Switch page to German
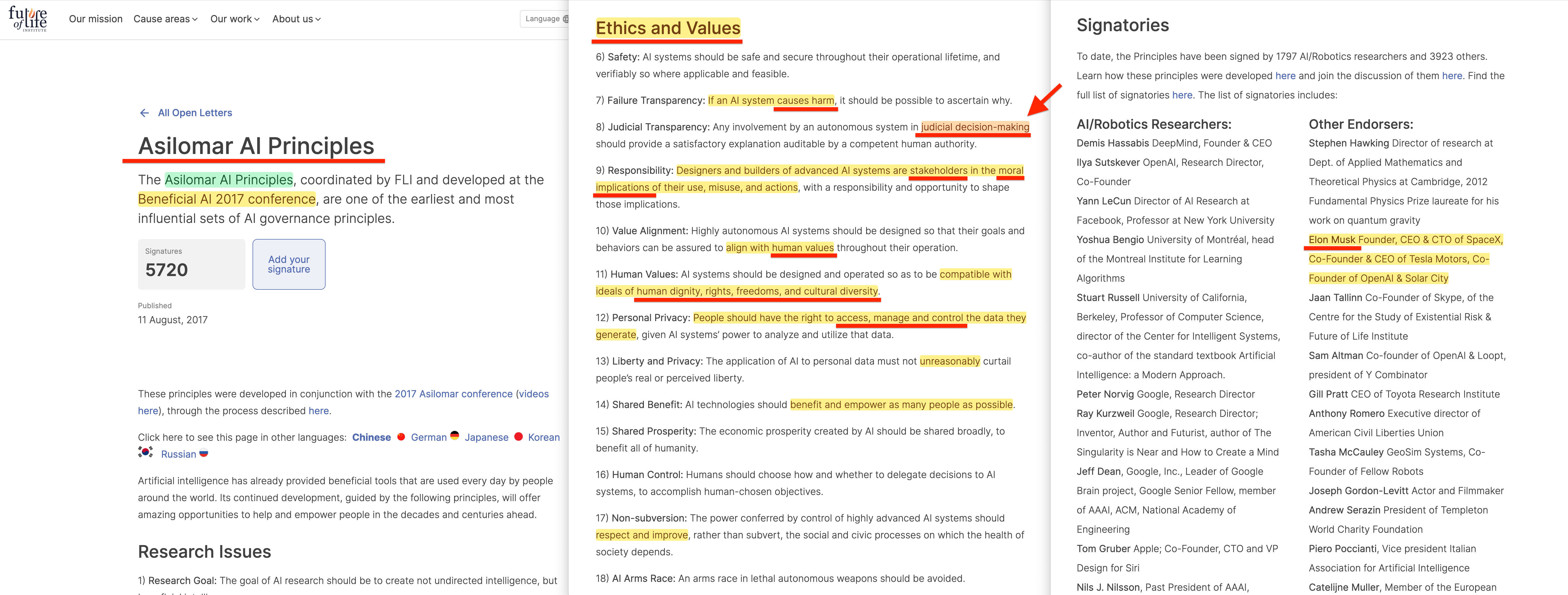Image resolution: width=1568 pixels, height=595 pixels. point(429,438)
